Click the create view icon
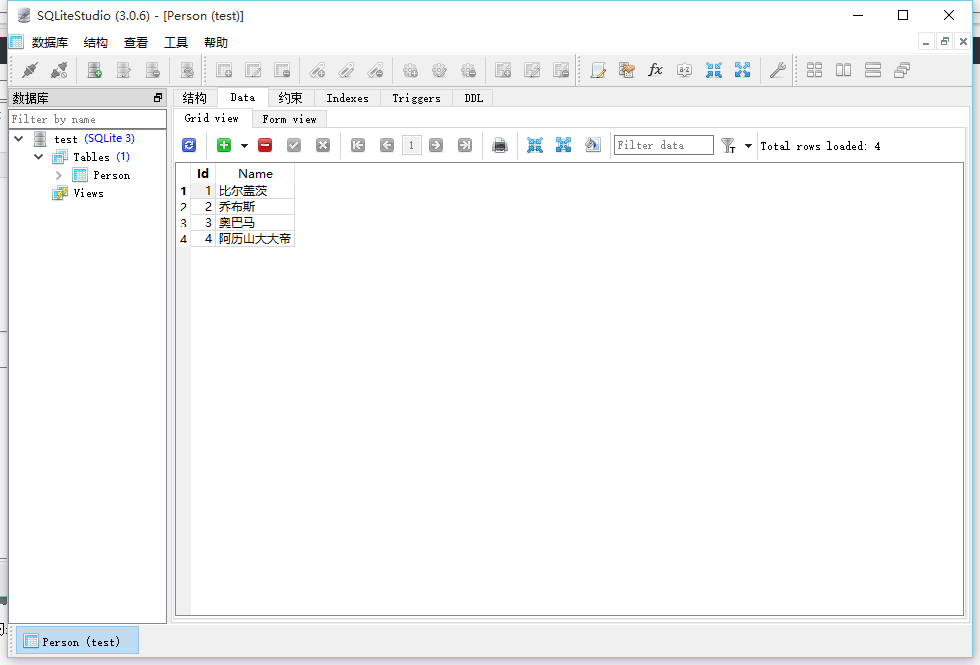The image size is (980, 665). tap(503, 70)
